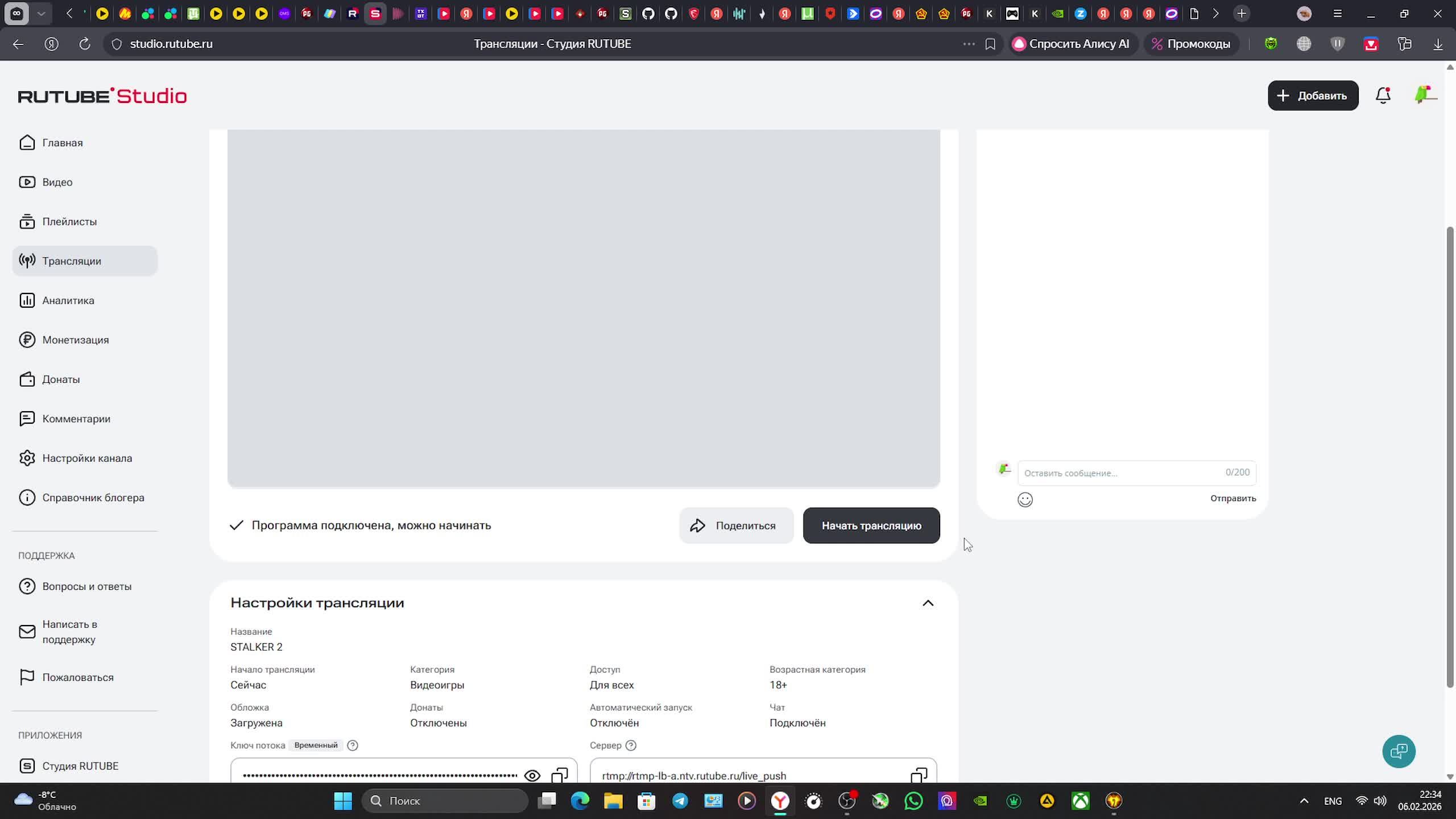Click Начать трансляцию button
The height and width of the screenshot is (819, 1456).
click(x=871, y=526)
